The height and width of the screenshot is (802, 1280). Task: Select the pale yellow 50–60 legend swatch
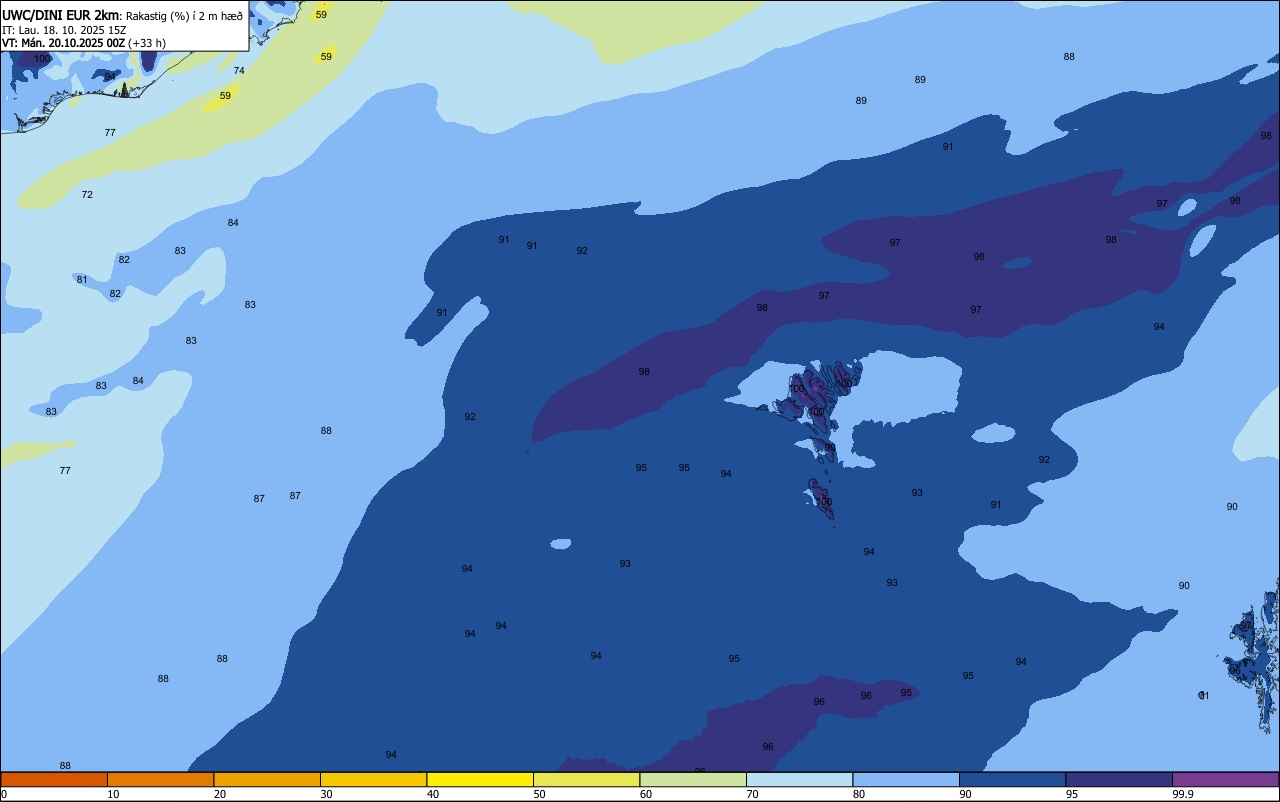point(586,779)
